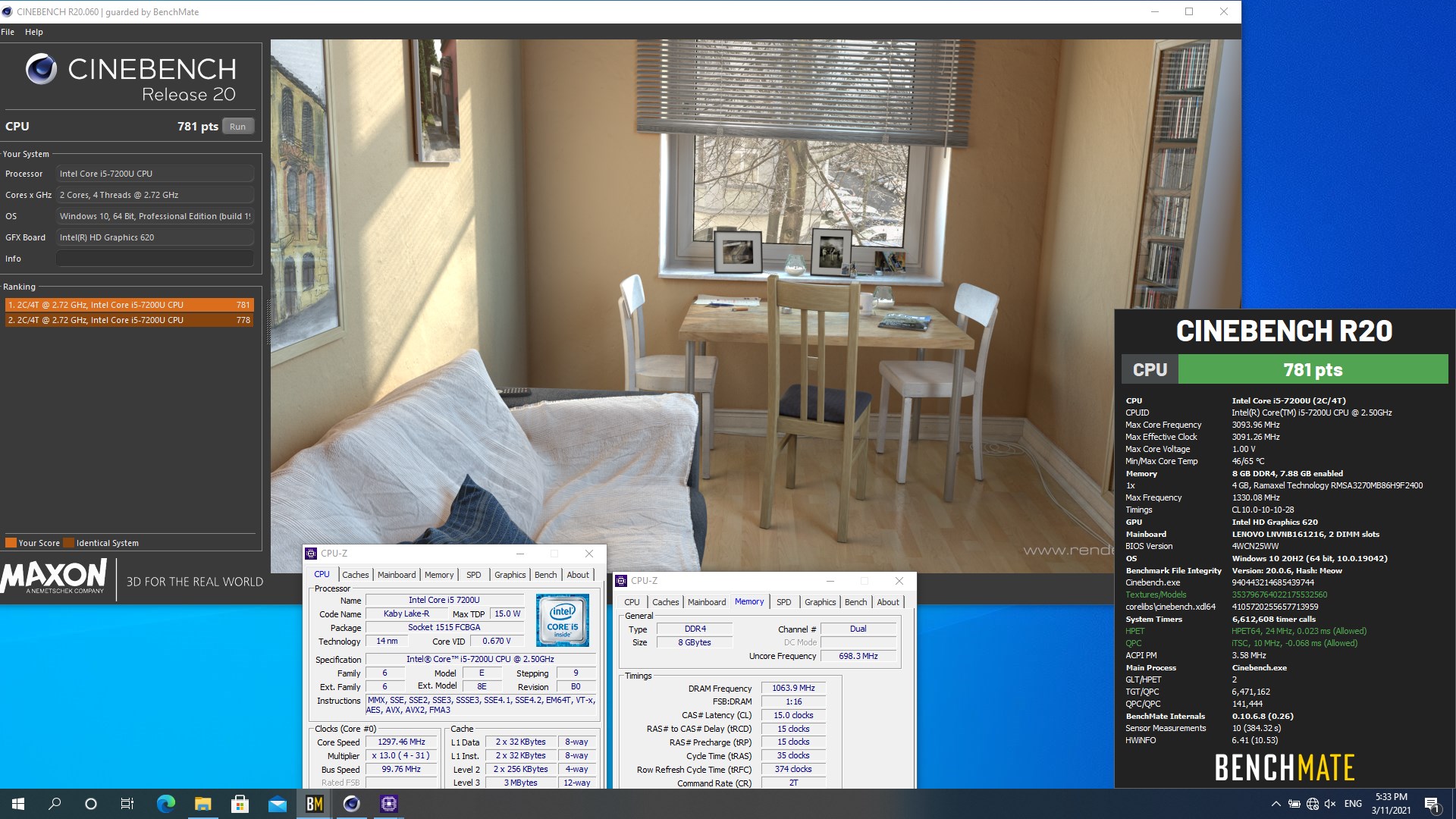Image resolution: width=1456 pixels, height=819 pixels.
Task: Click muted volume tray icon
Action: (1330, 804)
